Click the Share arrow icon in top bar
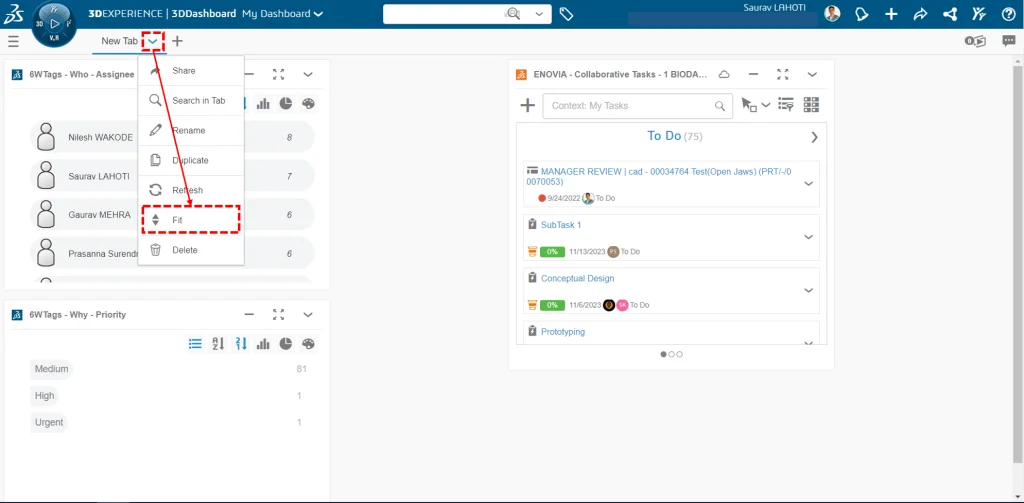Image resolution: width=1024 pixels, height=503 pixels. (921, 14)
